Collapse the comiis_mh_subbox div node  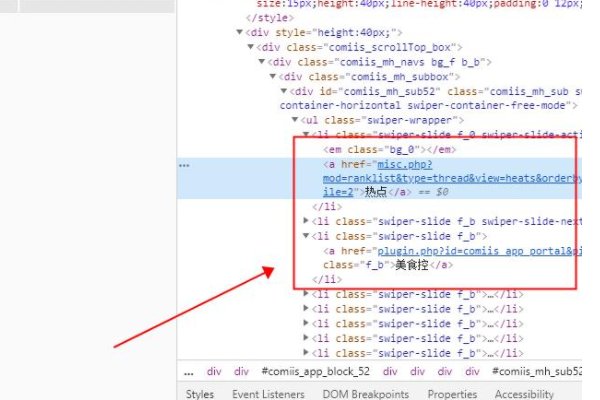pos(273,76)
